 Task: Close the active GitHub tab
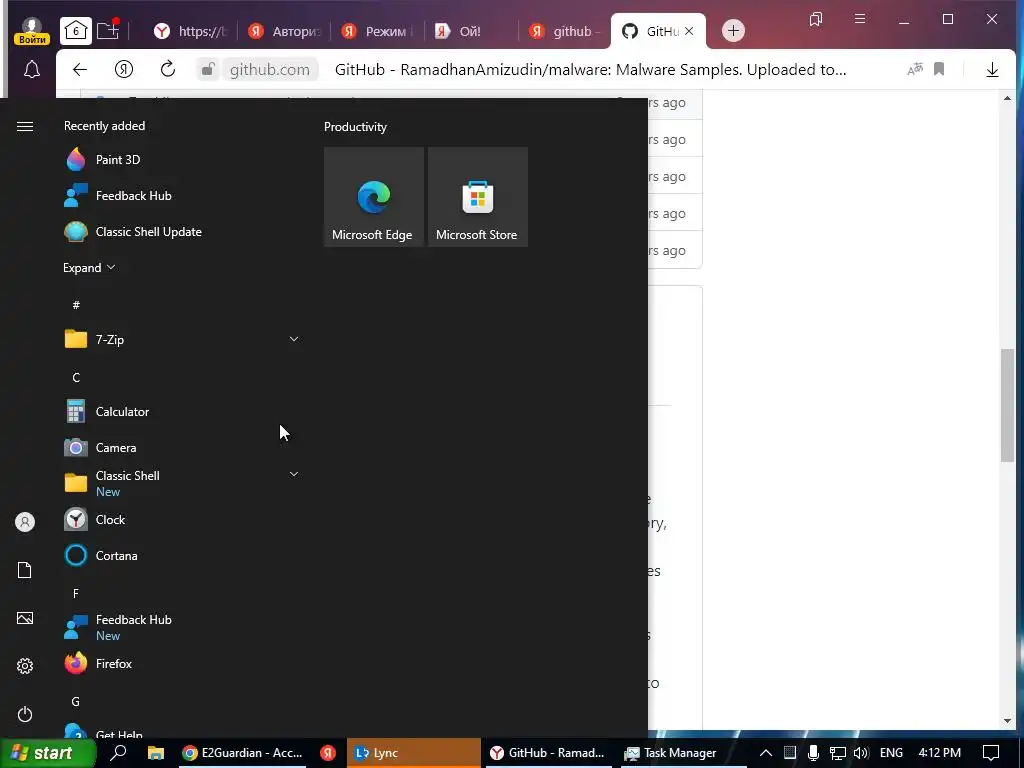click(x=689, y=31)
